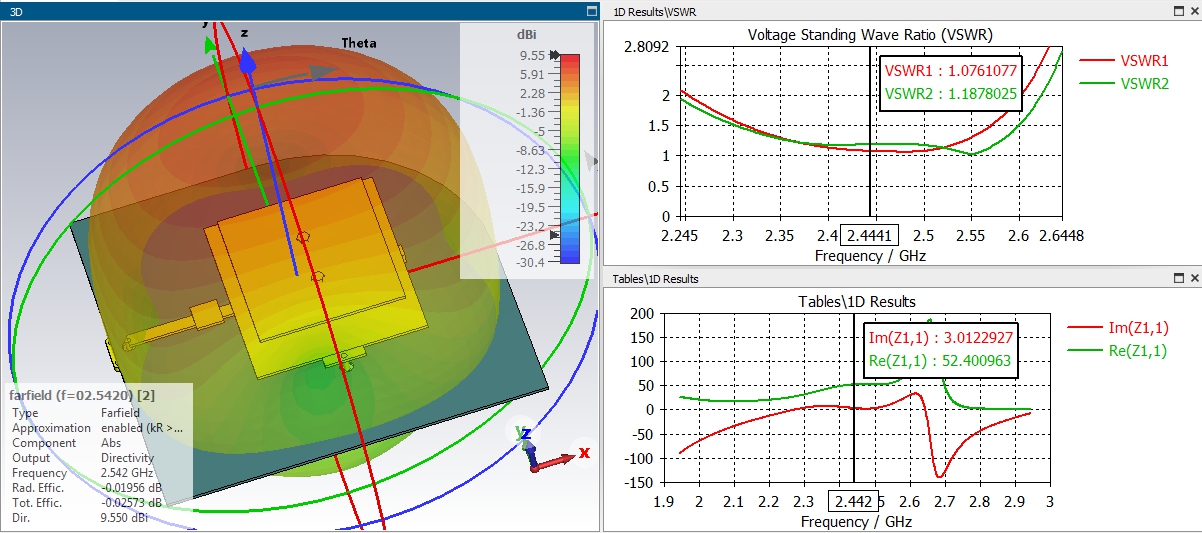Select the Re(Z1,1) legend entry
The height and width of the screenshot is (533, 1202).
click(x=1118, y=351)
